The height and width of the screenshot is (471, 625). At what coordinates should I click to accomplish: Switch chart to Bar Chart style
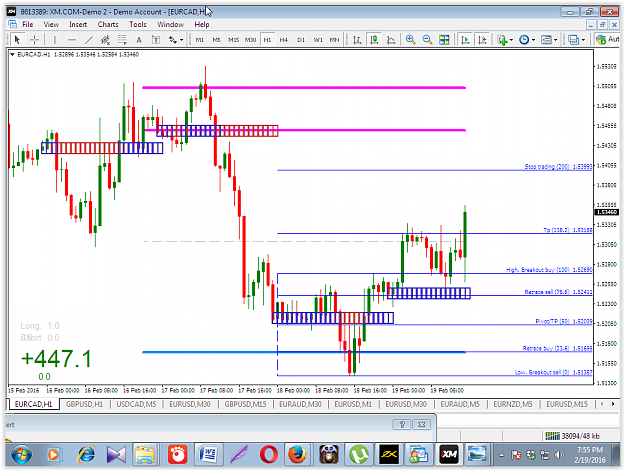(x=357, y=39)
